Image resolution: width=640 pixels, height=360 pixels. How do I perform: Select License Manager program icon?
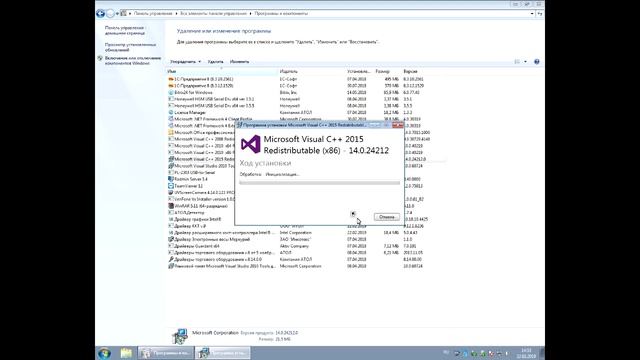coord(171,112)
